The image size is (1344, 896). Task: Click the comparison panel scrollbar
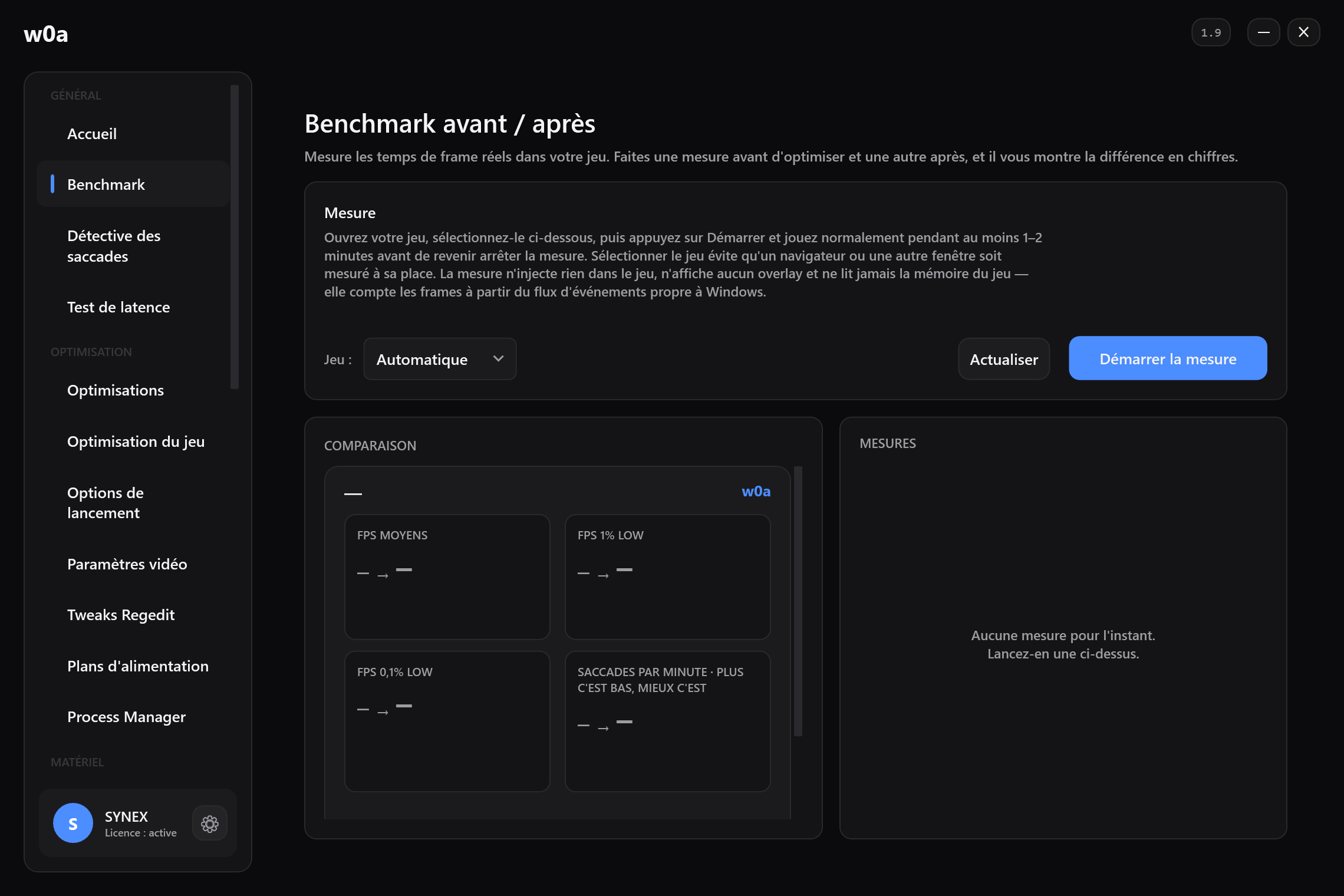click(x=798, y=601)
